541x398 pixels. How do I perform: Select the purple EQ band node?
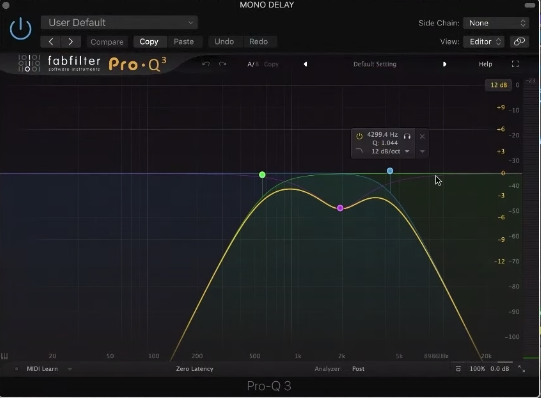pyautogui.click(x=340, y=208)
